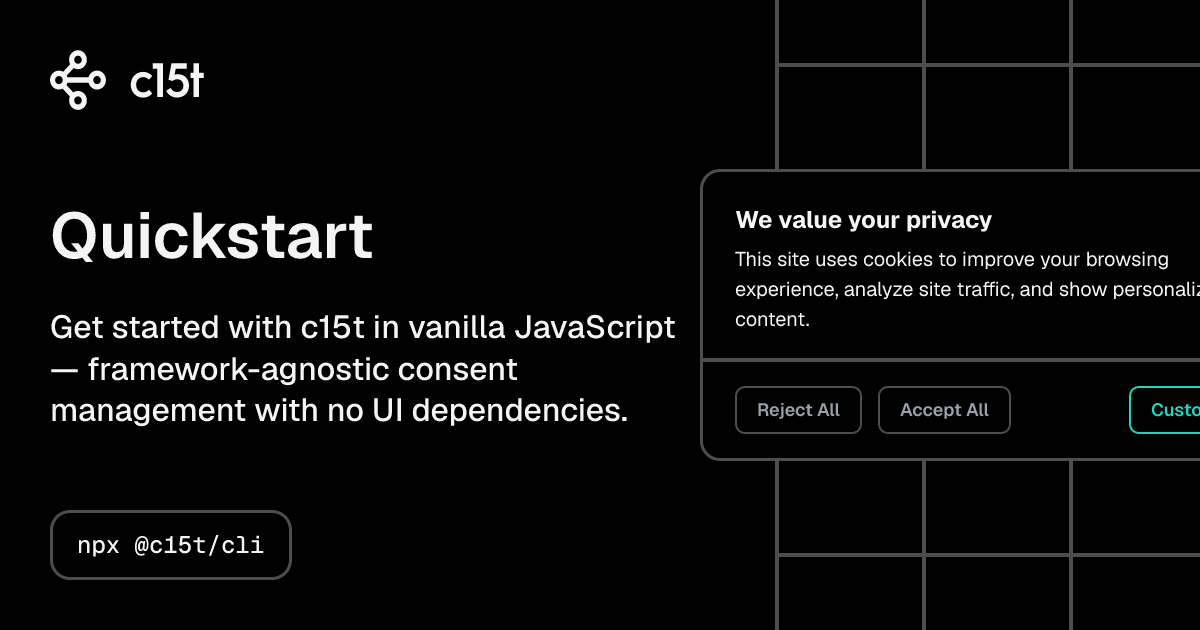
Task: Click the cookie banner description paragraph
Action: click(967, 290)
